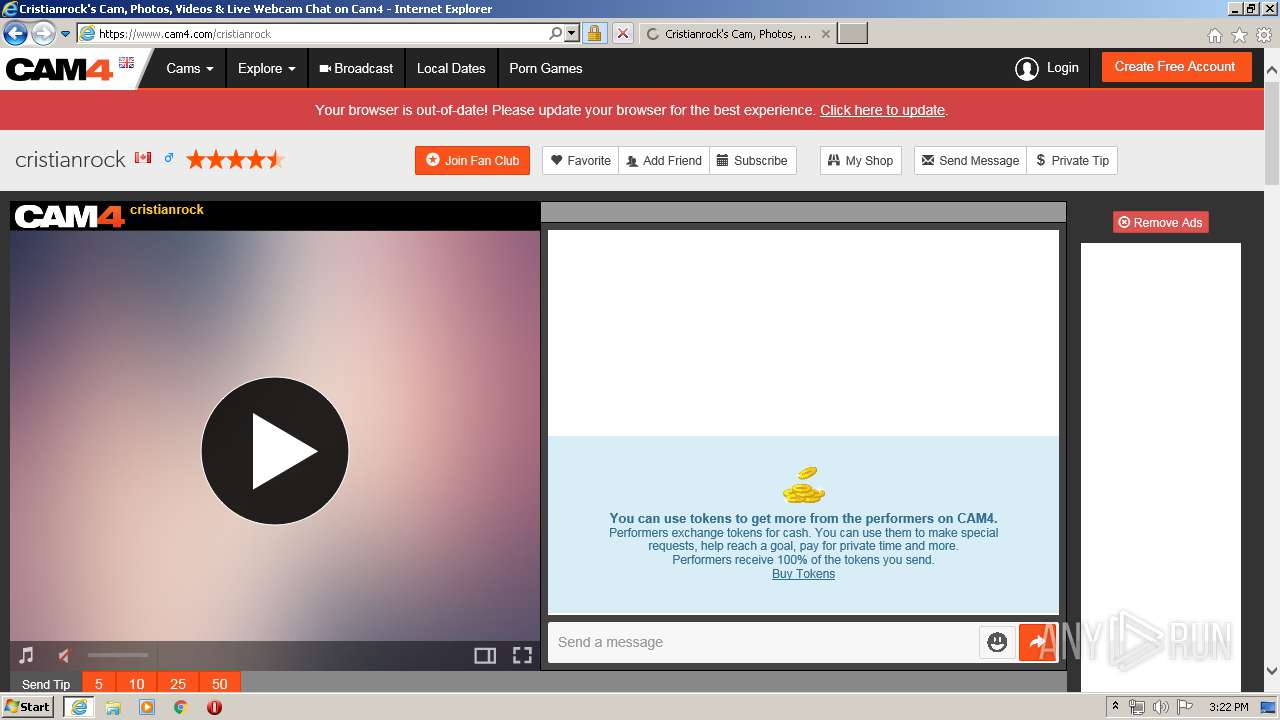
Task: Open Chrome from the taskbar
Action: click(x=180, y=707)
